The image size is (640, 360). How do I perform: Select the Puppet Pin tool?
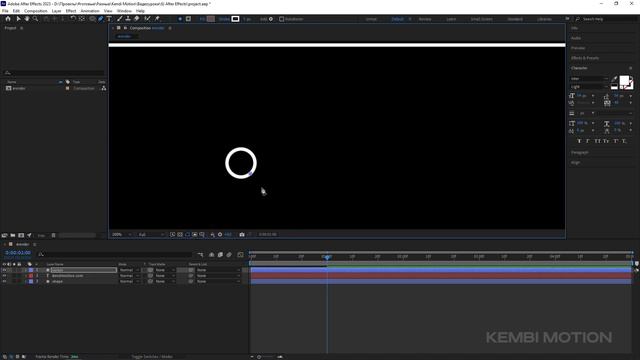(157, 19)
